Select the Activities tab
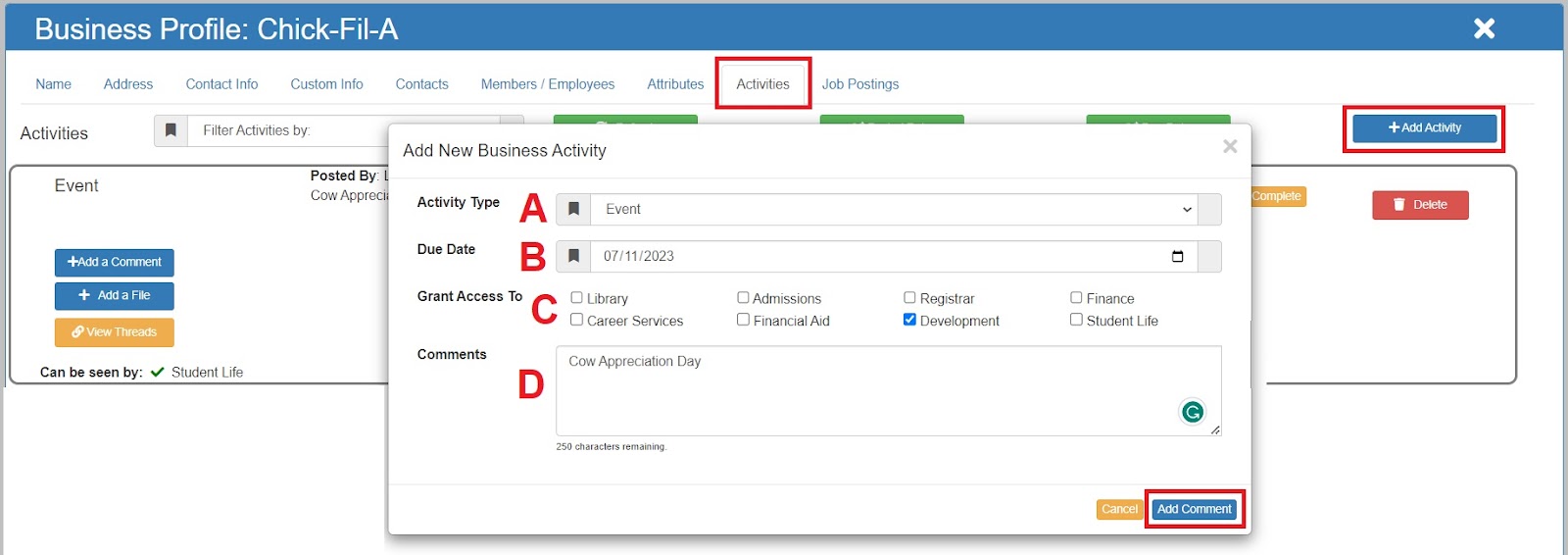This screenshot has height=555, width=1568. (x=762, y=84)
